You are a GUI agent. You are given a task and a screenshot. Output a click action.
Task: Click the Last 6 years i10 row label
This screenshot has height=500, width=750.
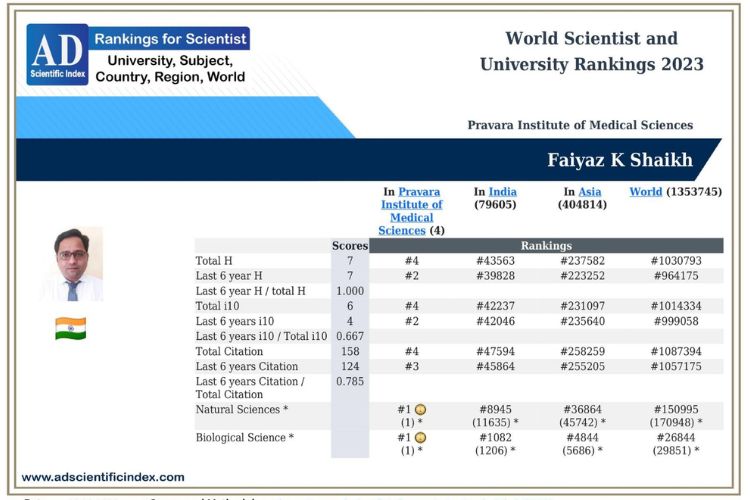coord(235,321)
